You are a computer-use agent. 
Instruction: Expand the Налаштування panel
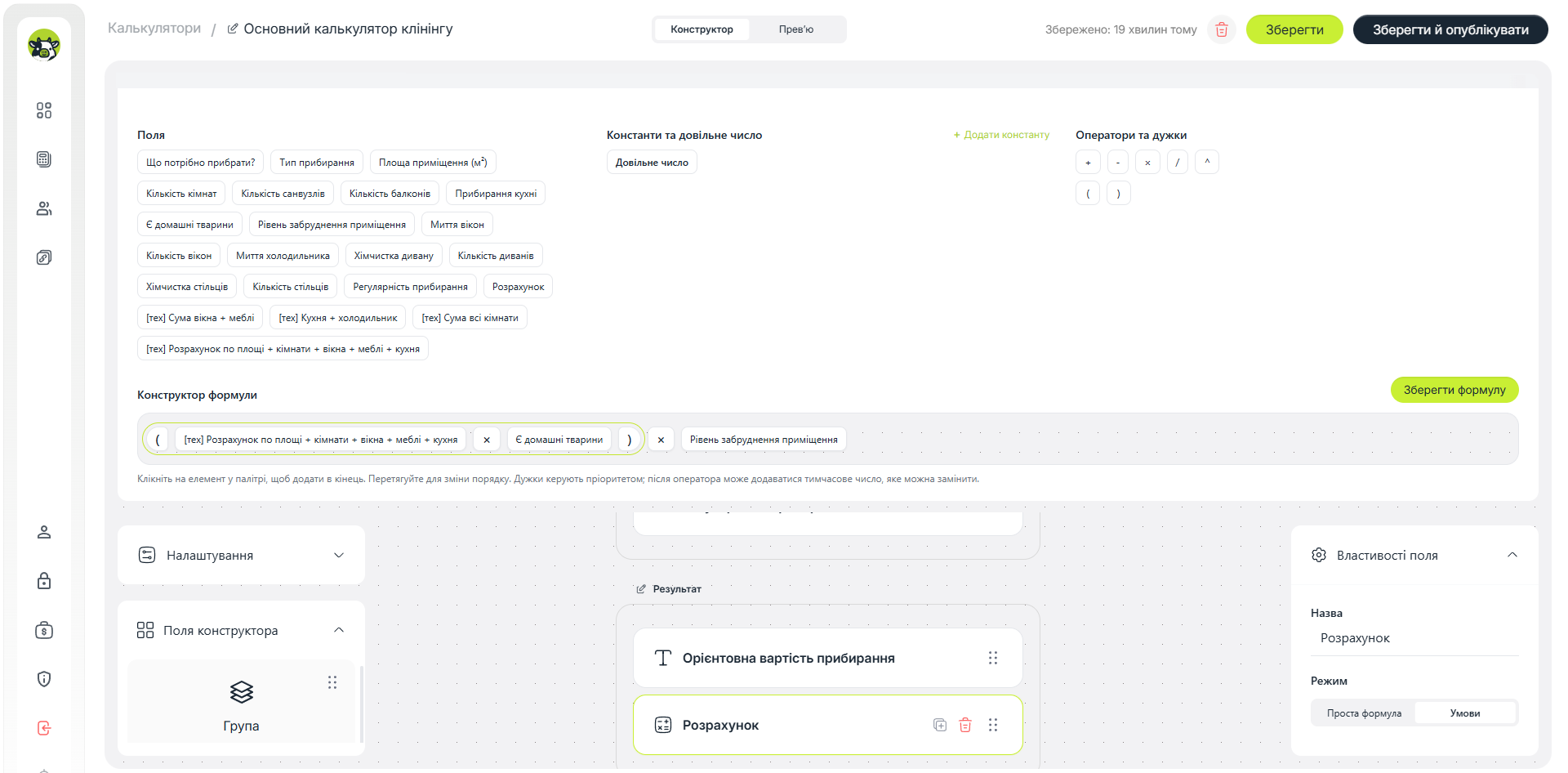241,555
